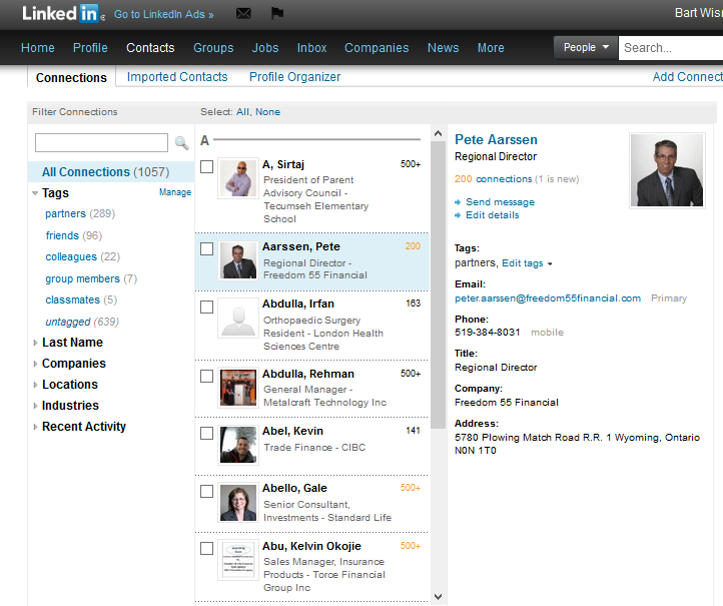Open the People search type dropdown
The image size is (723, 606).
pyautogui.click(x=586, y=48)
